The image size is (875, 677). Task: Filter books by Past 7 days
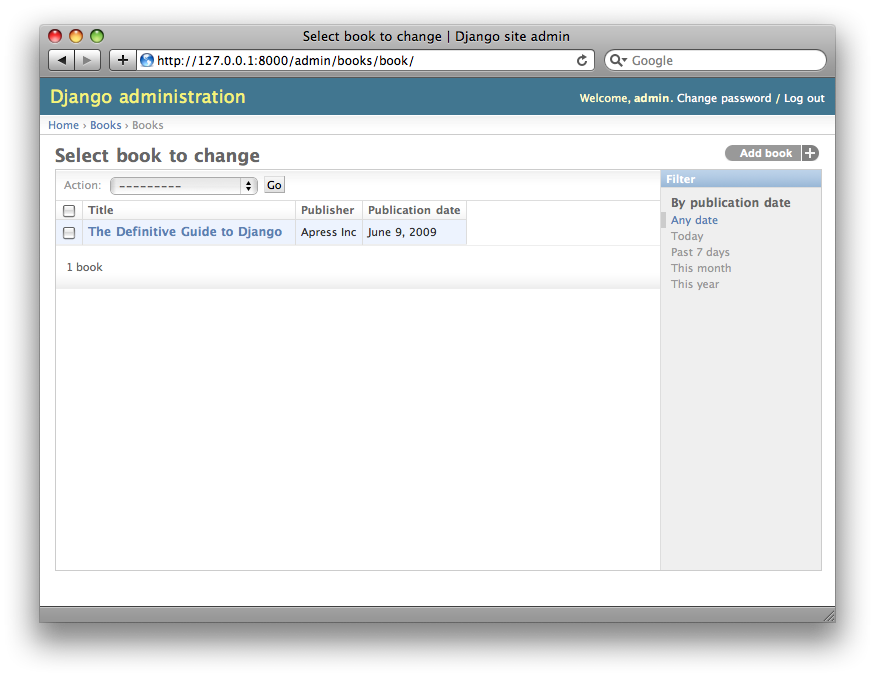click(700, 252)
